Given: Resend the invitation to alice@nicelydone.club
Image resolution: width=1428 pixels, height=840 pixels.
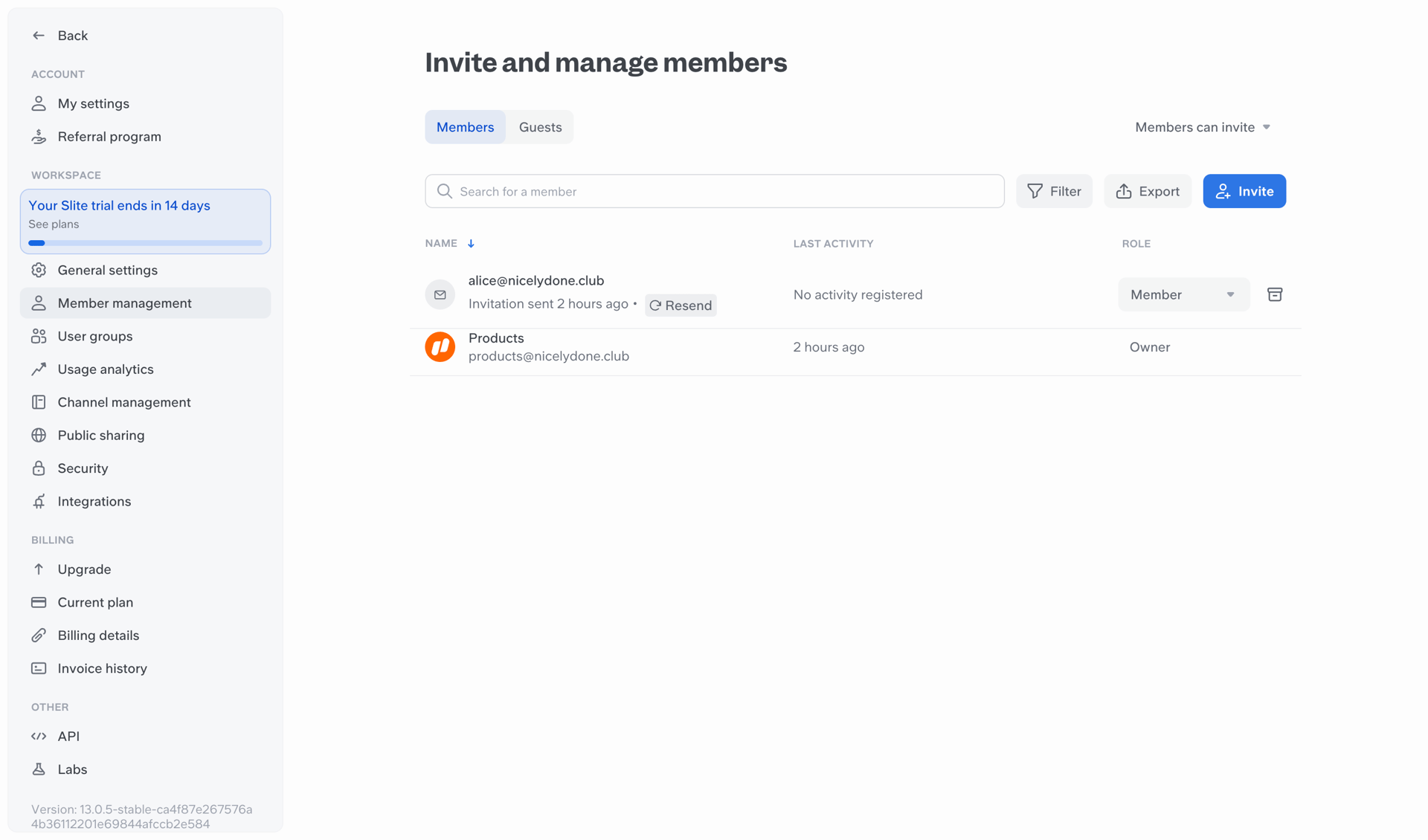Looking at the screenshot, I should pyautogui.click(x=681, y=305).
